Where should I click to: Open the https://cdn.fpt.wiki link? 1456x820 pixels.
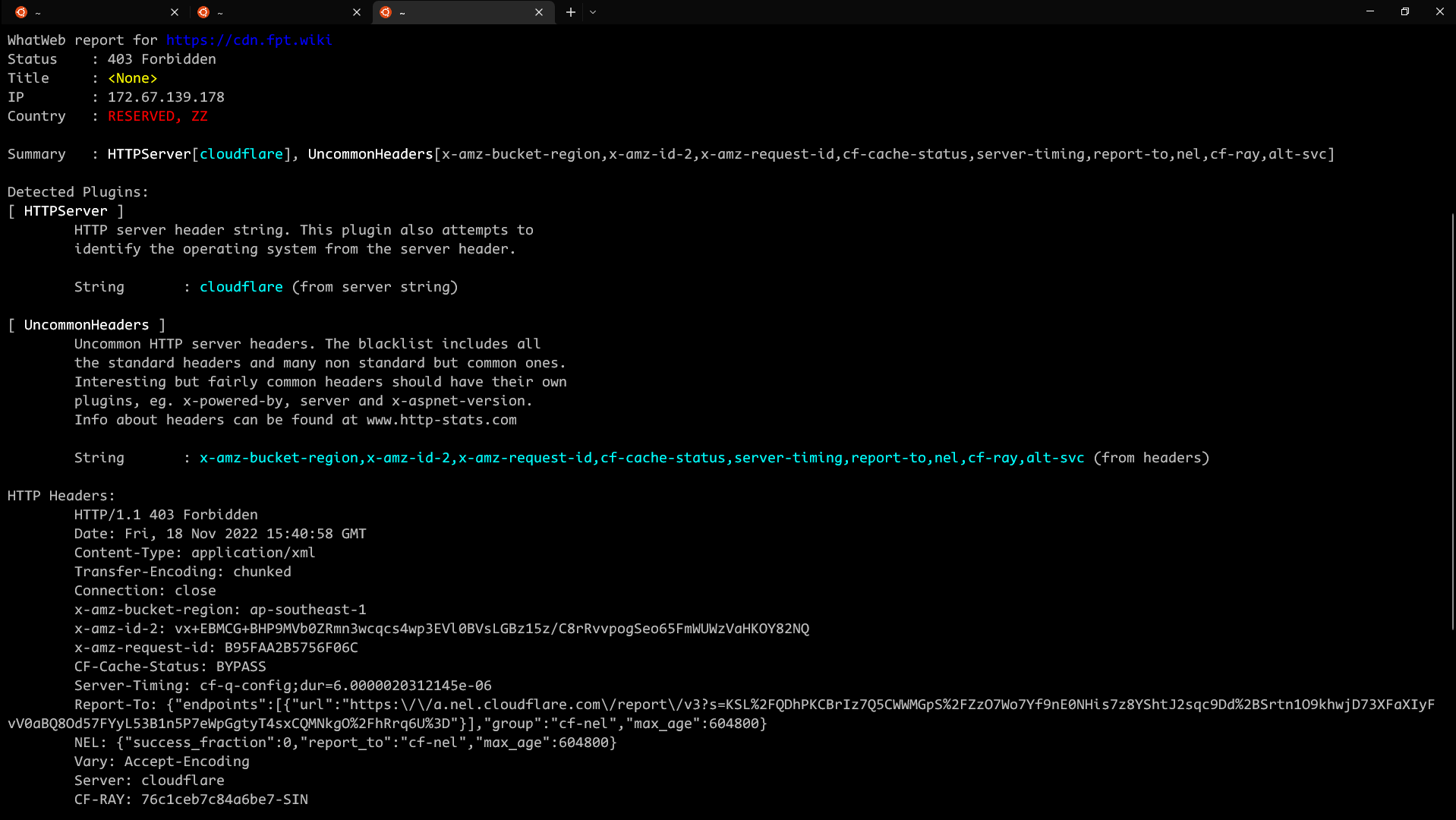tap(249, 40)
